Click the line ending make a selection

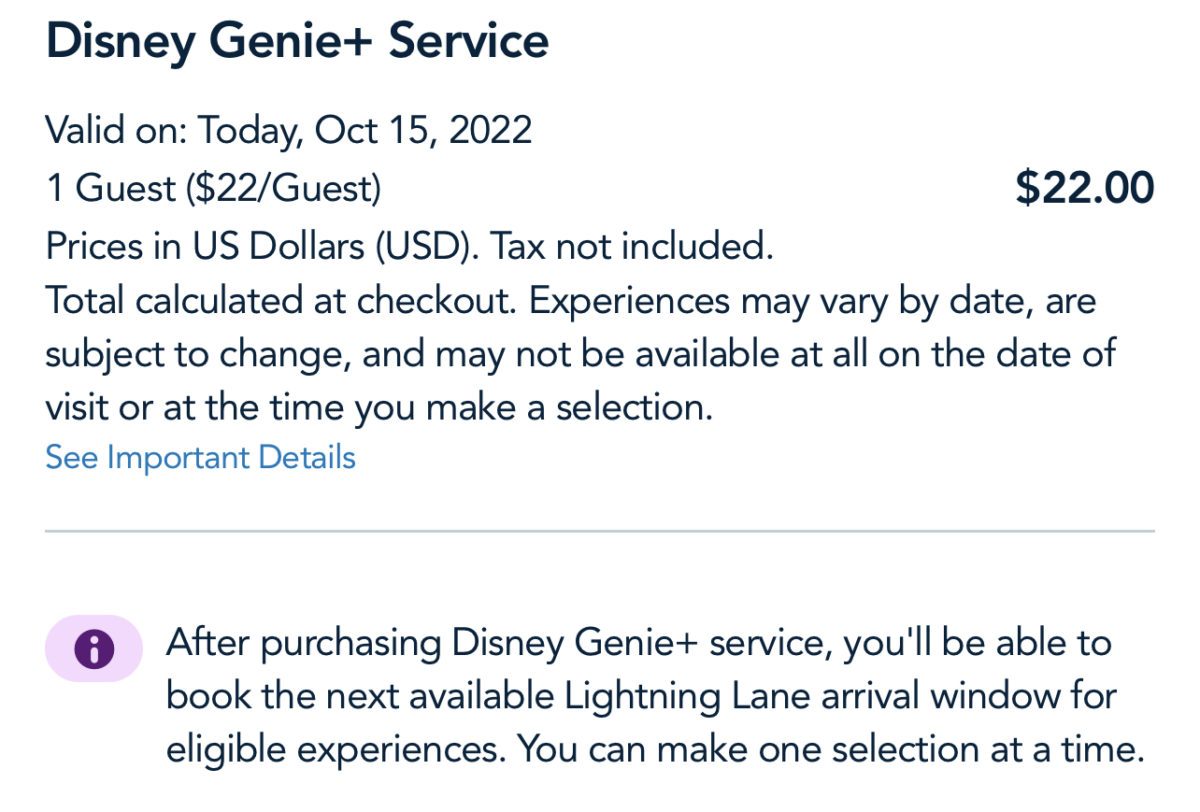[x=378, y=409]
